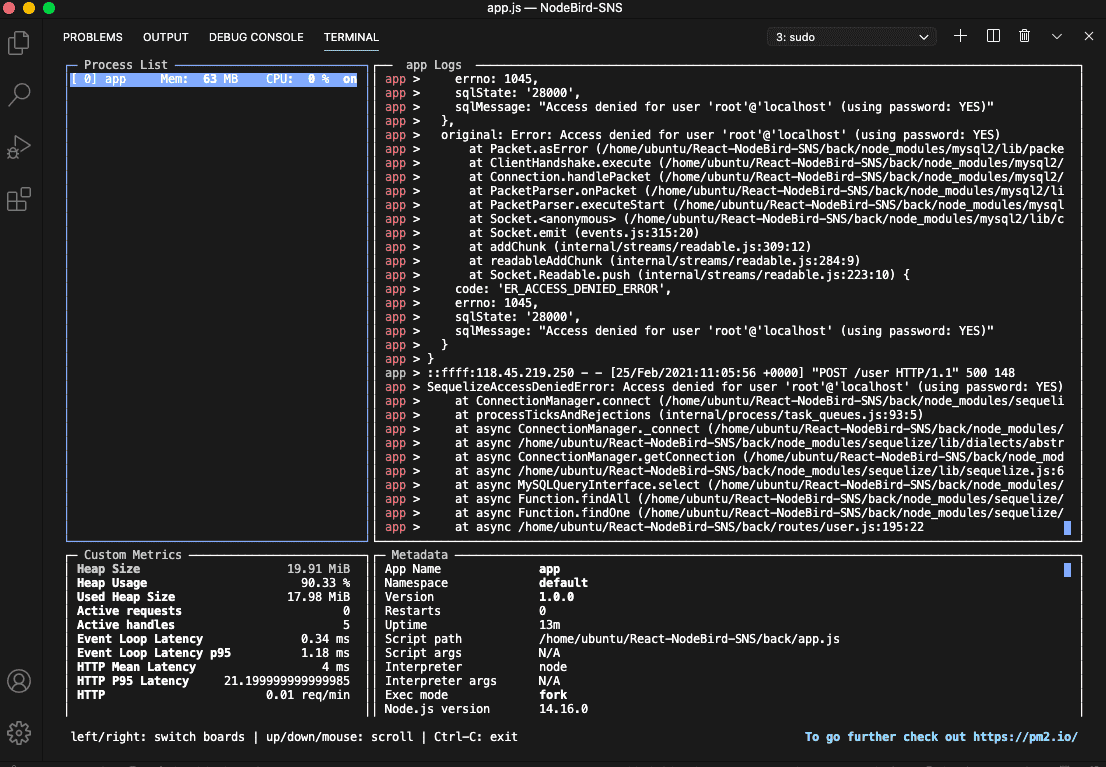The width and height of the screenshot is (1106, 767).
Task: Follow the https://pm2.io/ link
Action: (1025, 737)
